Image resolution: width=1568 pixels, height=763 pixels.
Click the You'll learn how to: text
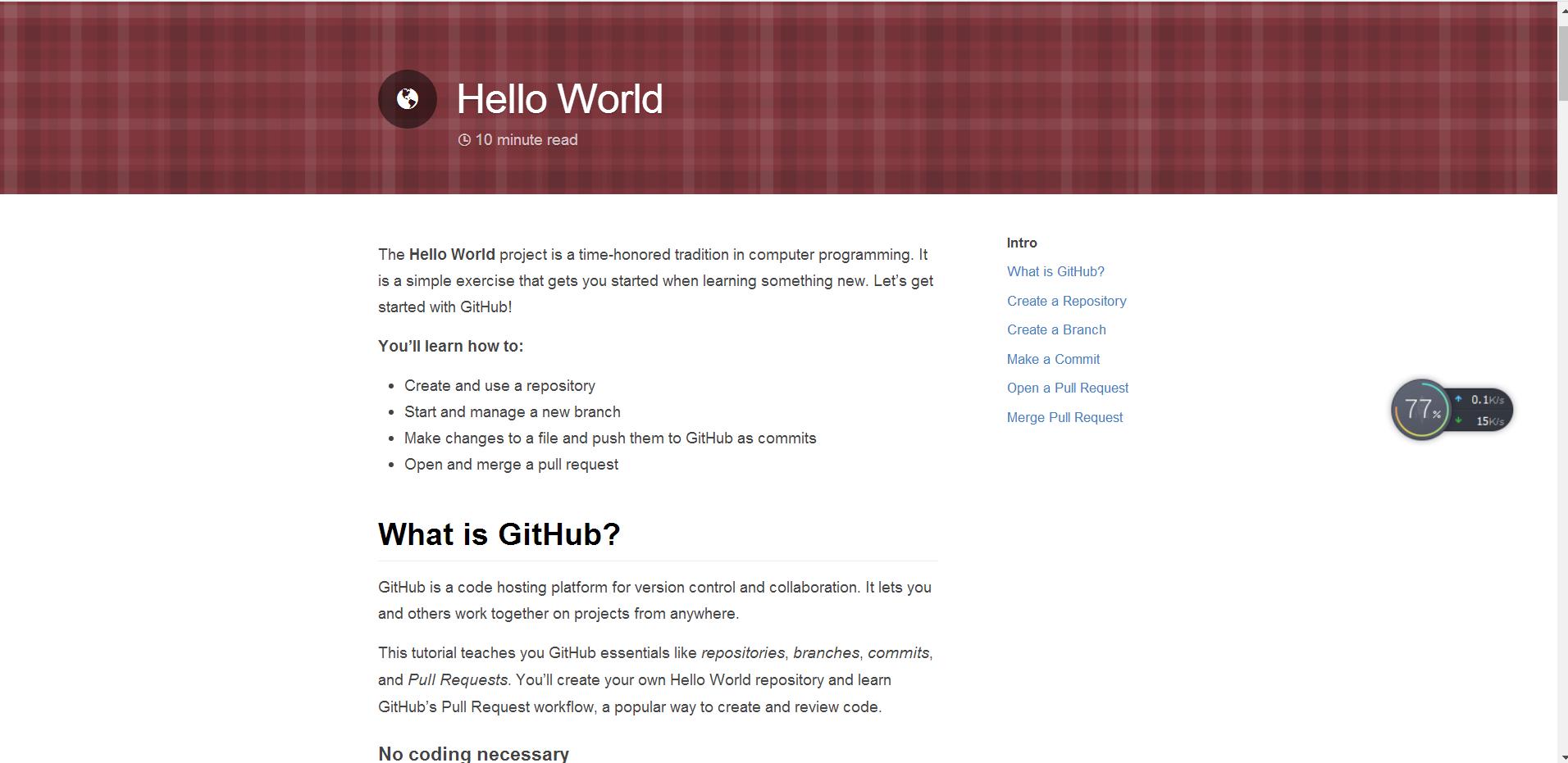point(450,346)
